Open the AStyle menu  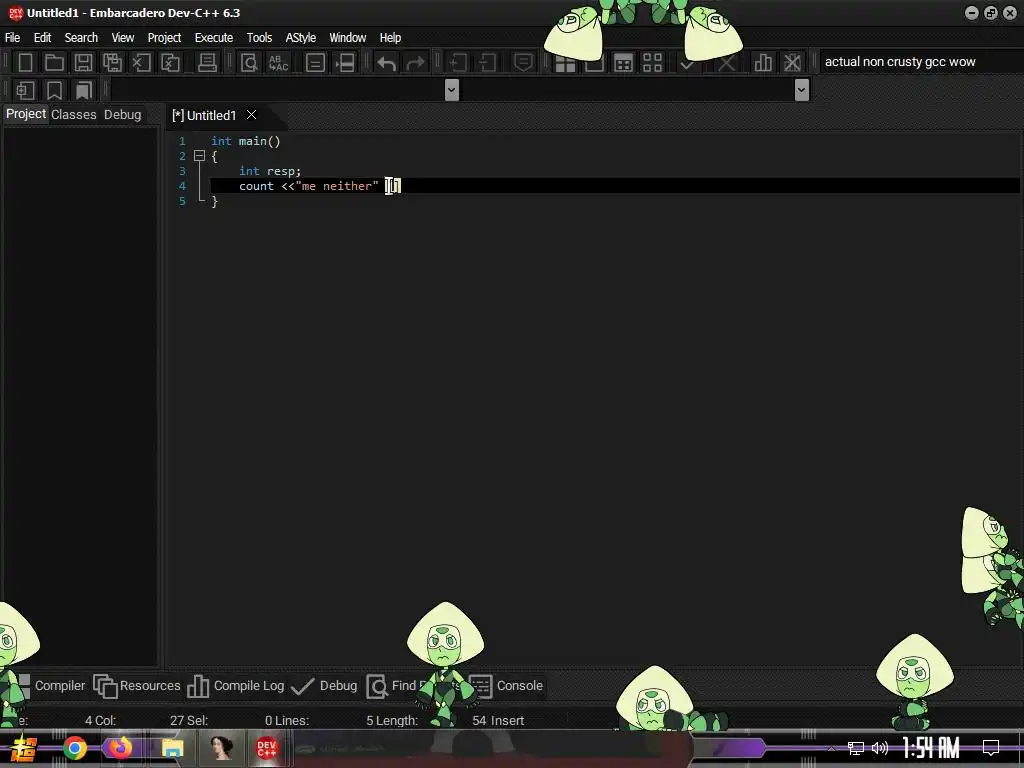300,37
